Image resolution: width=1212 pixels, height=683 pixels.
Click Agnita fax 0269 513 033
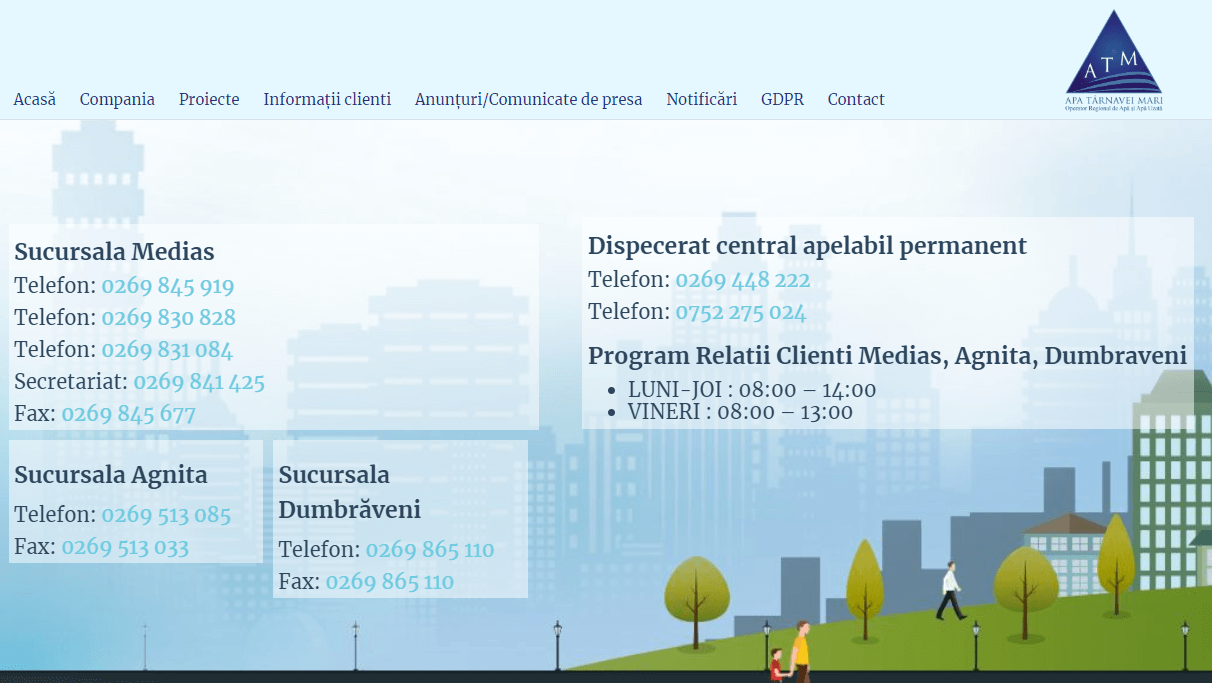125,547
